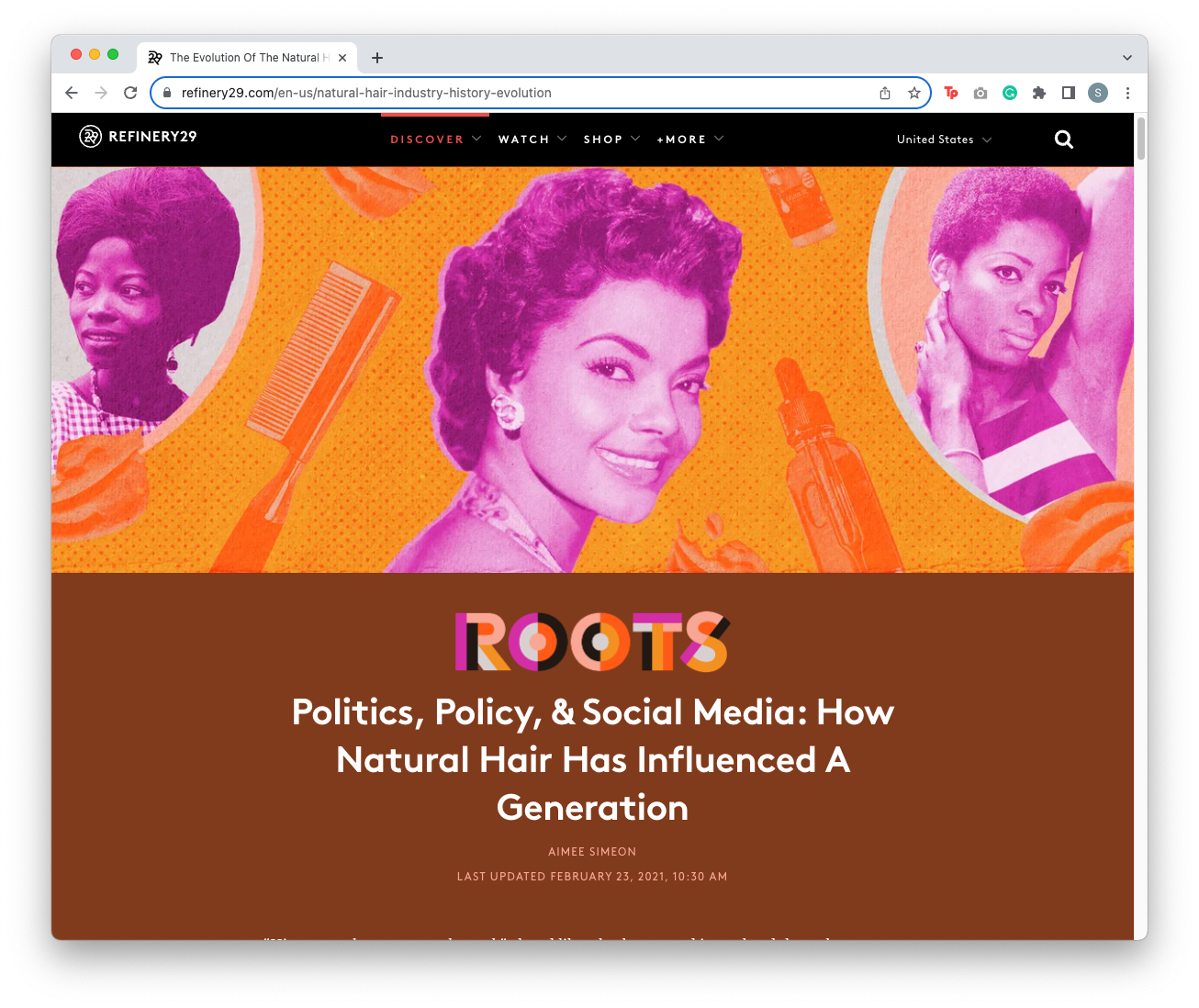Viewport: 1199px width, 1008px height.
Task: Bookmark this page with the star icon
Action: (x=913, y=93)
